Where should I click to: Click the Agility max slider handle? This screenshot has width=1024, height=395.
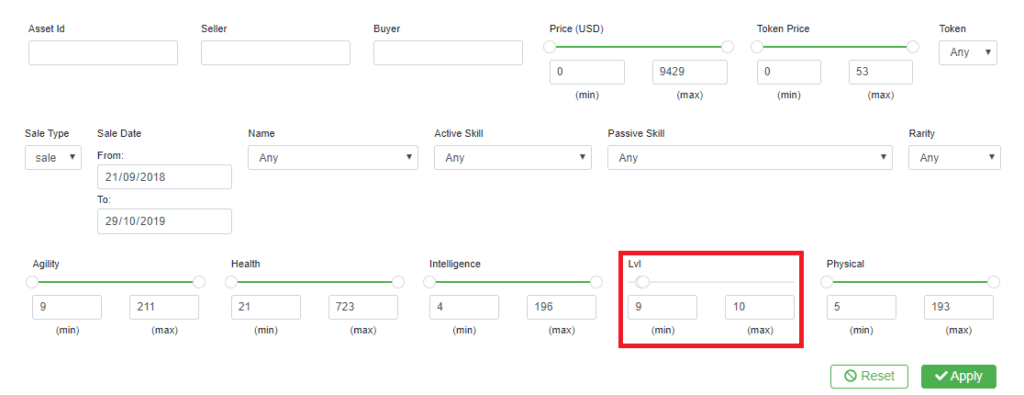pyautogui.click(x=199, y=282)
